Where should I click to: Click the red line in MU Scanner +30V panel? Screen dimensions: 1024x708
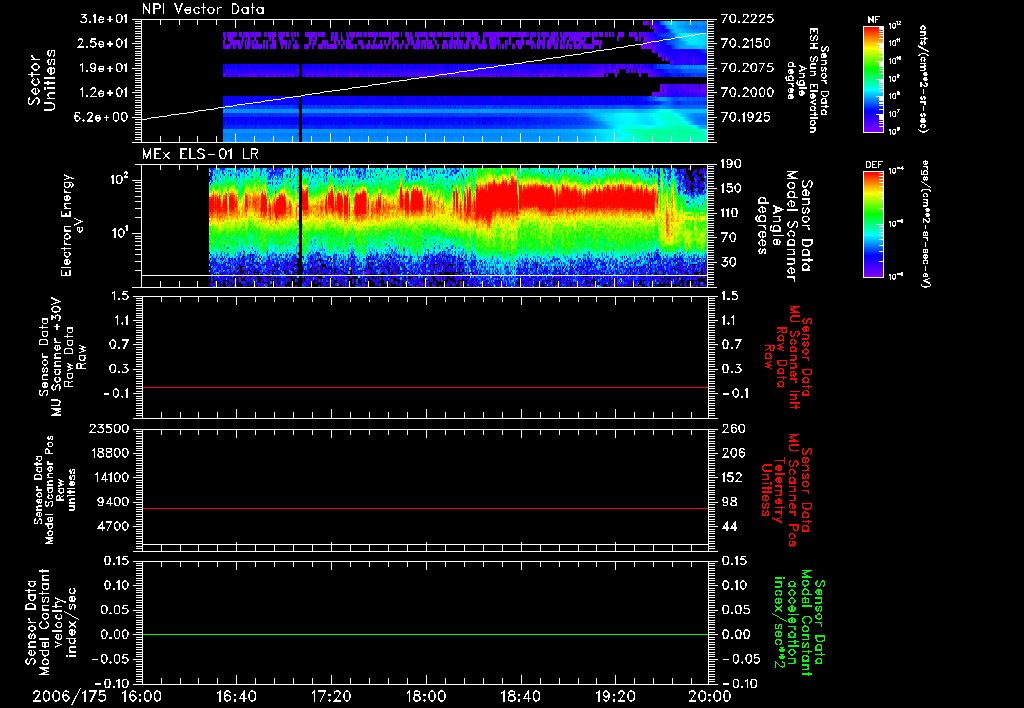pyautogui.click(x=424, y=387)
